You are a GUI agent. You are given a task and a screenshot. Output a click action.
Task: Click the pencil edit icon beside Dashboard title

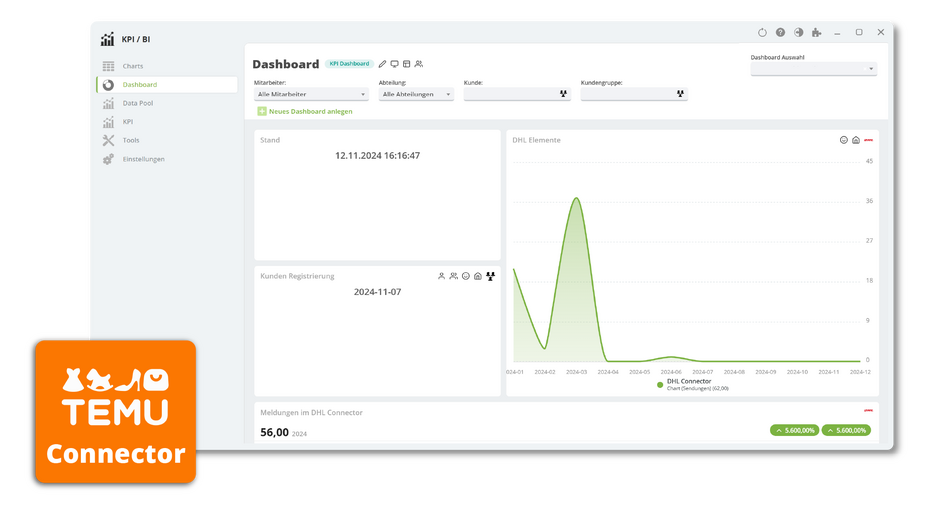(x=382, y=64)
